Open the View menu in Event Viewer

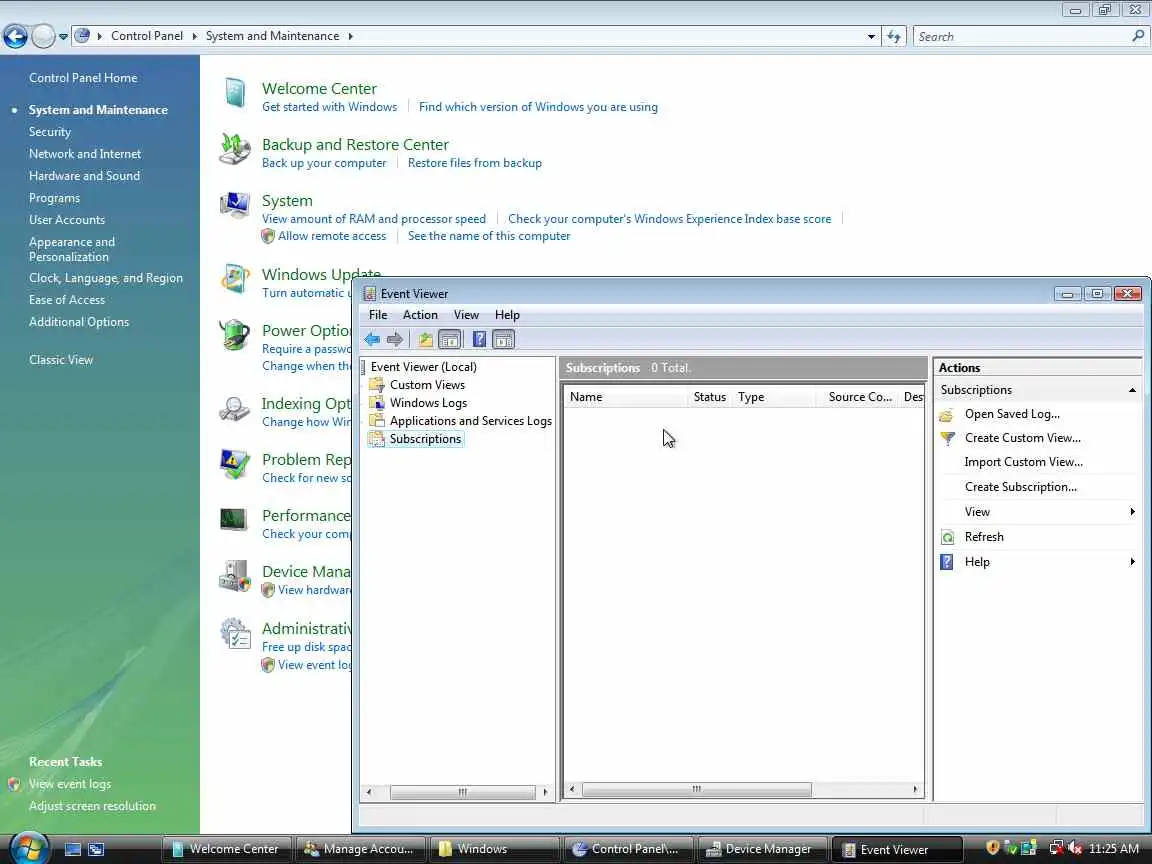click(x=466, y=315)
